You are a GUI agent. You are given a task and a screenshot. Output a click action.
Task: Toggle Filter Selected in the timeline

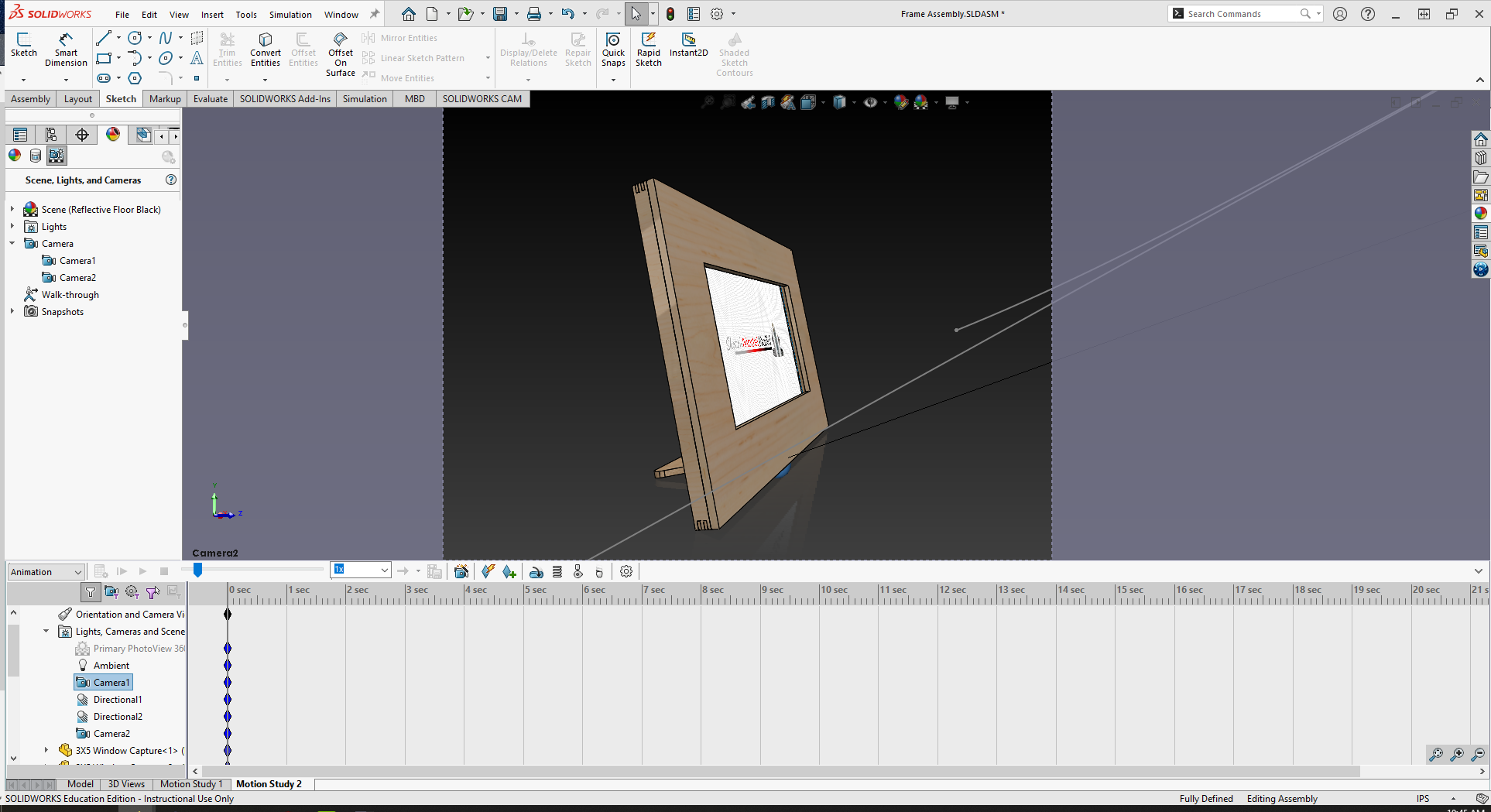click(153, 592)
